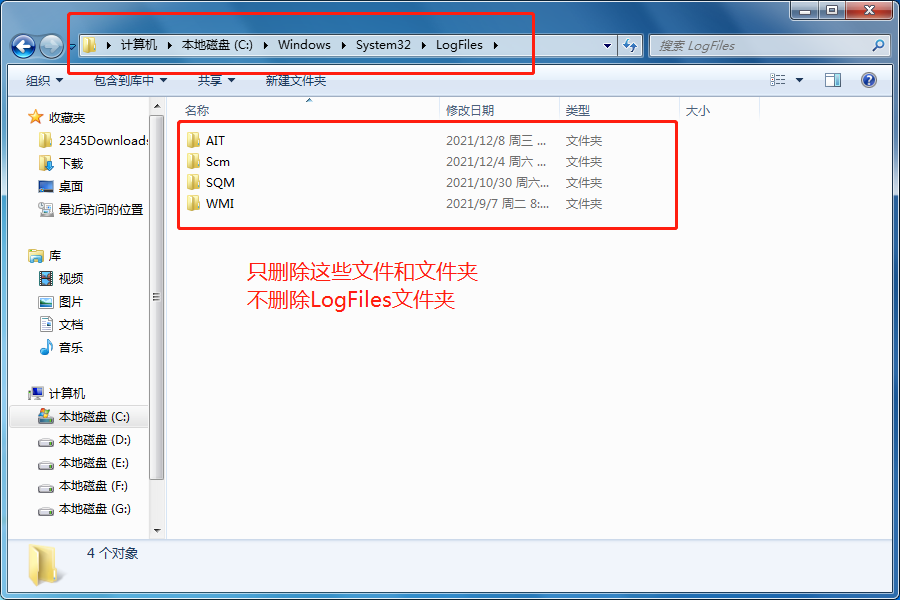Click the change view icon
This screenshot has width=900, height=600.
(778, 80)
